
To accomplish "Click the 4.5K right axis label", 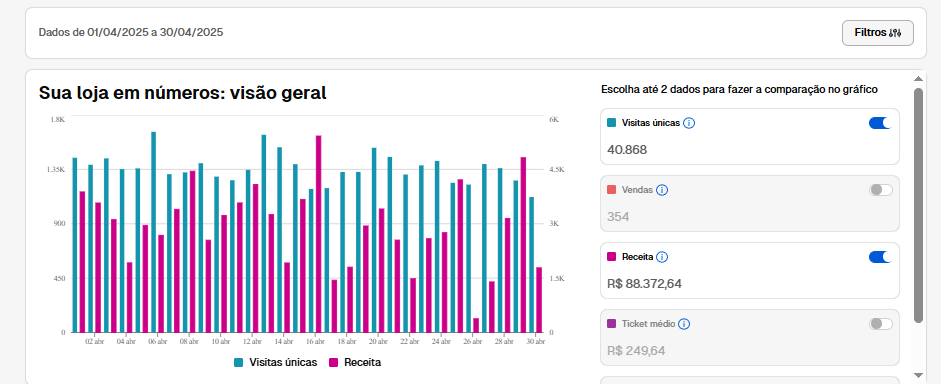I will (557, 170).
